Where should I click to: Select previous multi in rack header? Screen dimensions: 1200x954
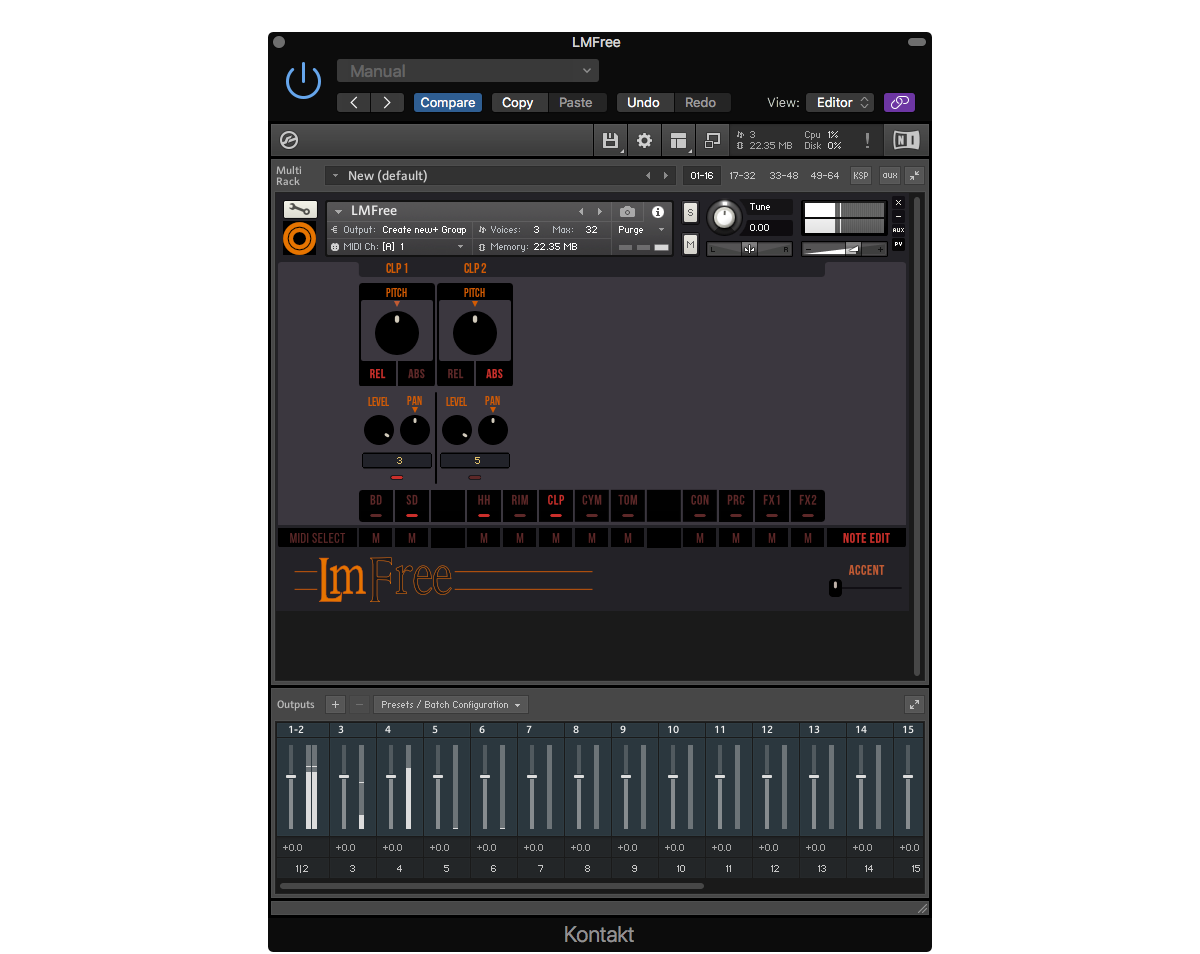tap(647, 175)
